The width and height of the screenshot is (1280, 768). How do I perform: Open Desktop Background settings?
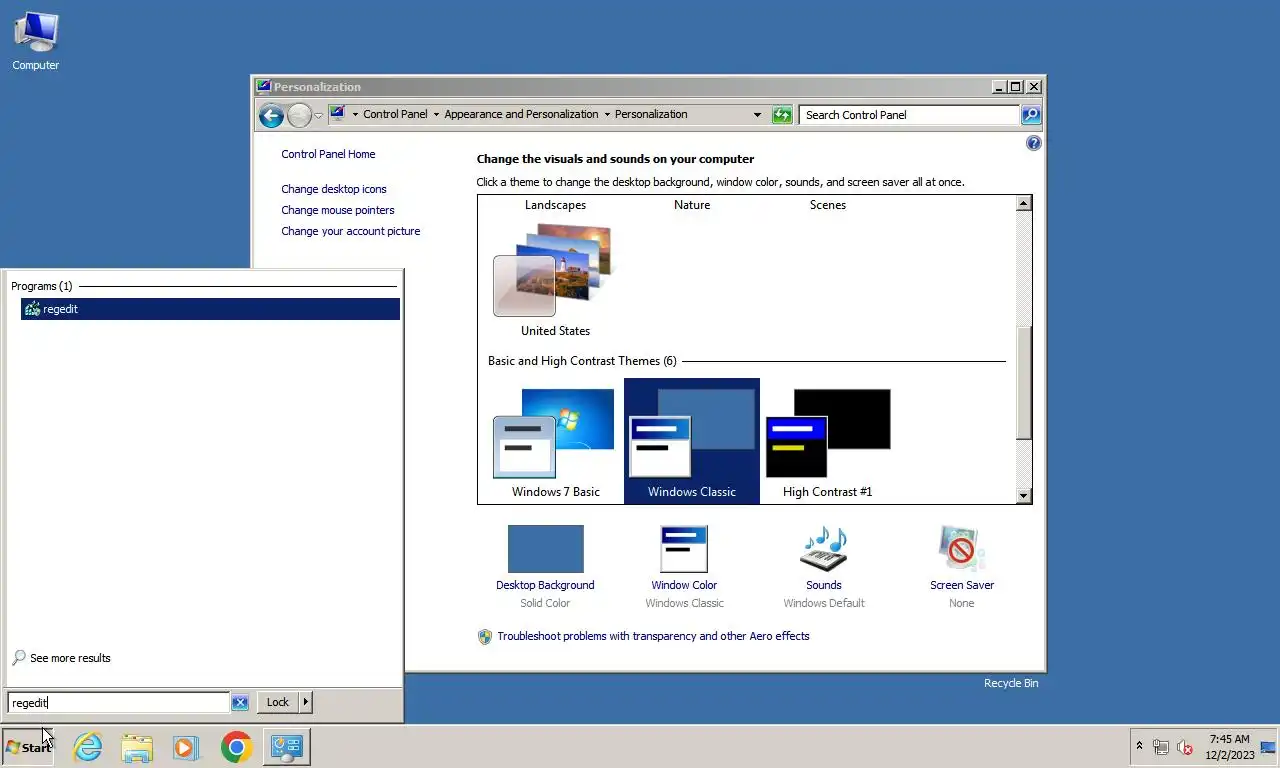[545, 565]
